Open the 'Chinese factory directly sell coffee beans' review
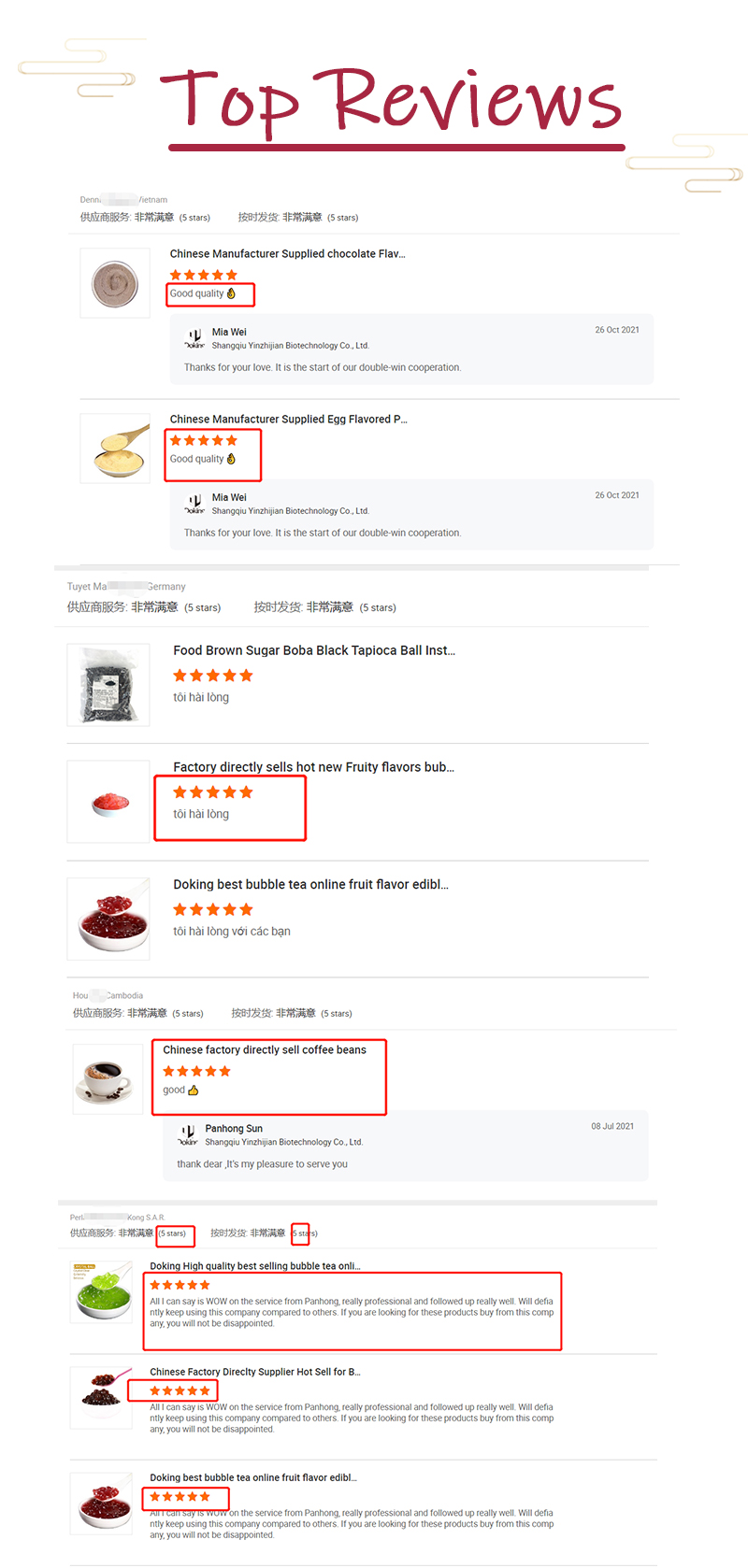This screenshot has width=748, height=1568. [x=266, y=1049]
